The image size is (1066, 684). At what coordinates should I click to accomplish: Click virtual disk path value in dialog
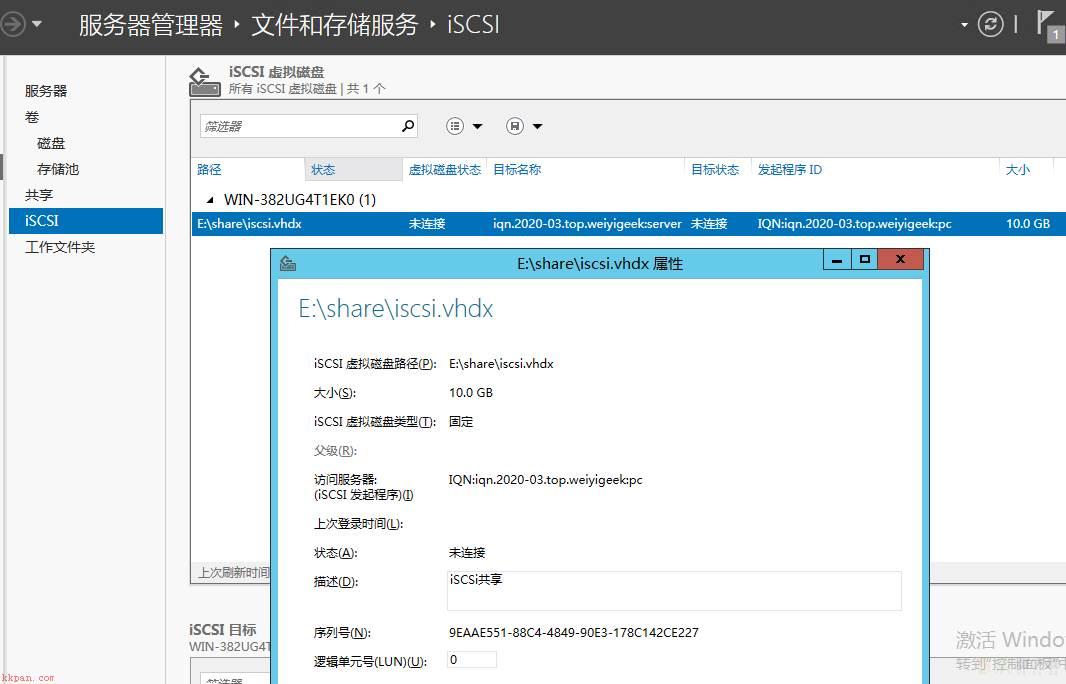click(x=501, y=364)
